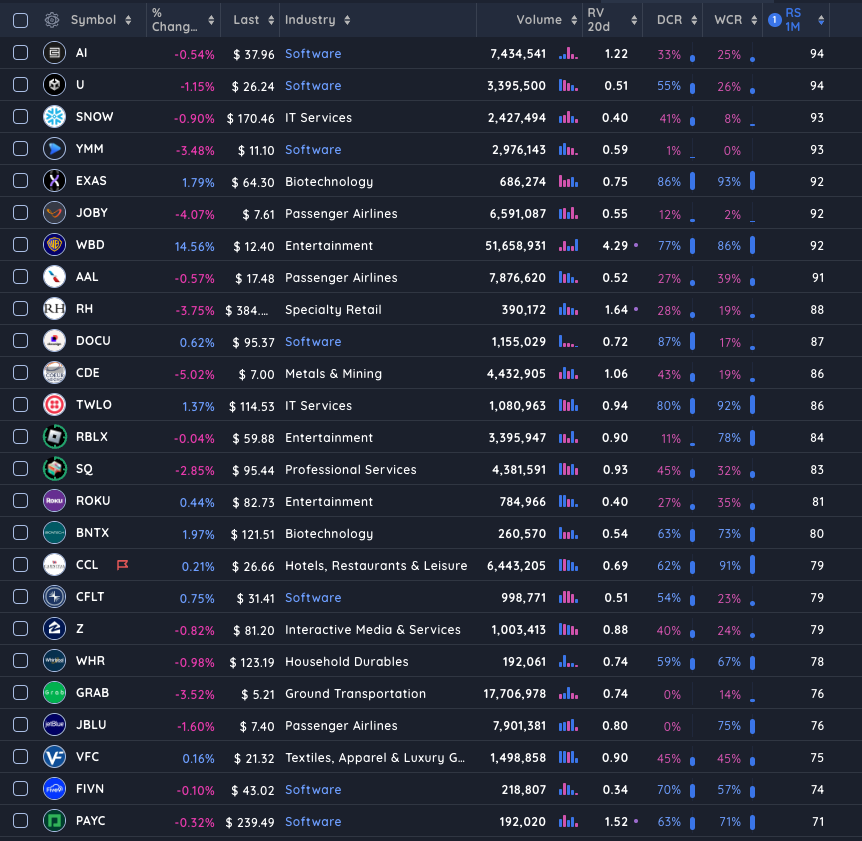
Task: Open Software industry link for PAYC
Action: pos(313,822)
